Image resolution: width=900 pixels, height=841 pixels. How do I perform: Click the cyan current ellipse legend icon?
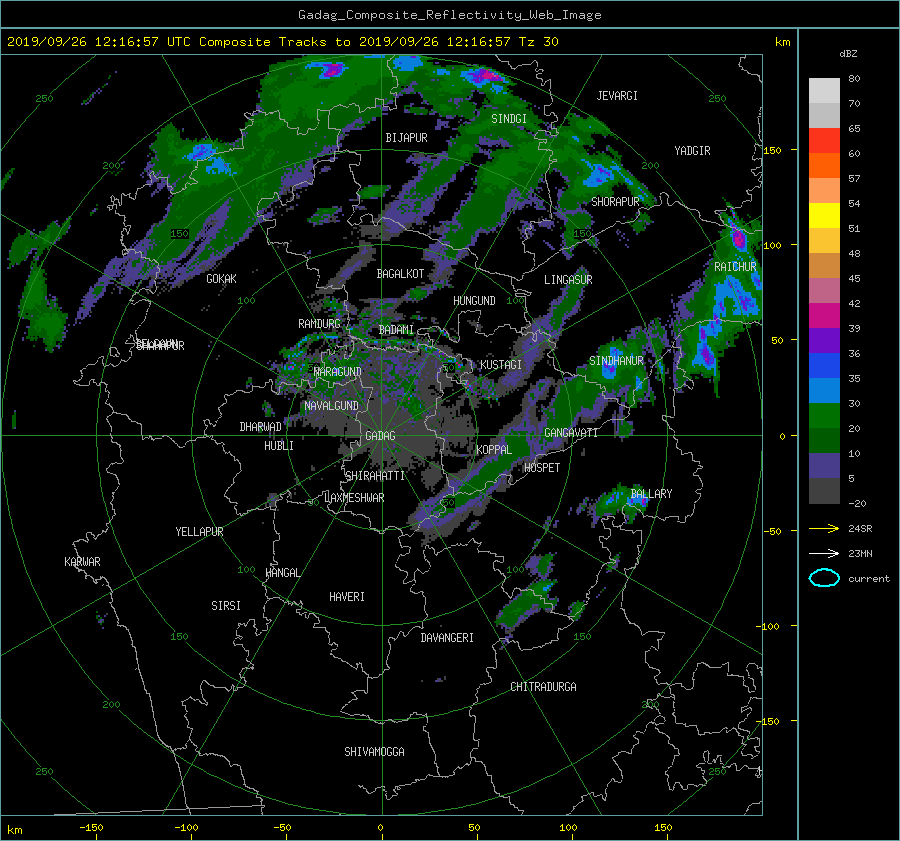coord(824,578)
